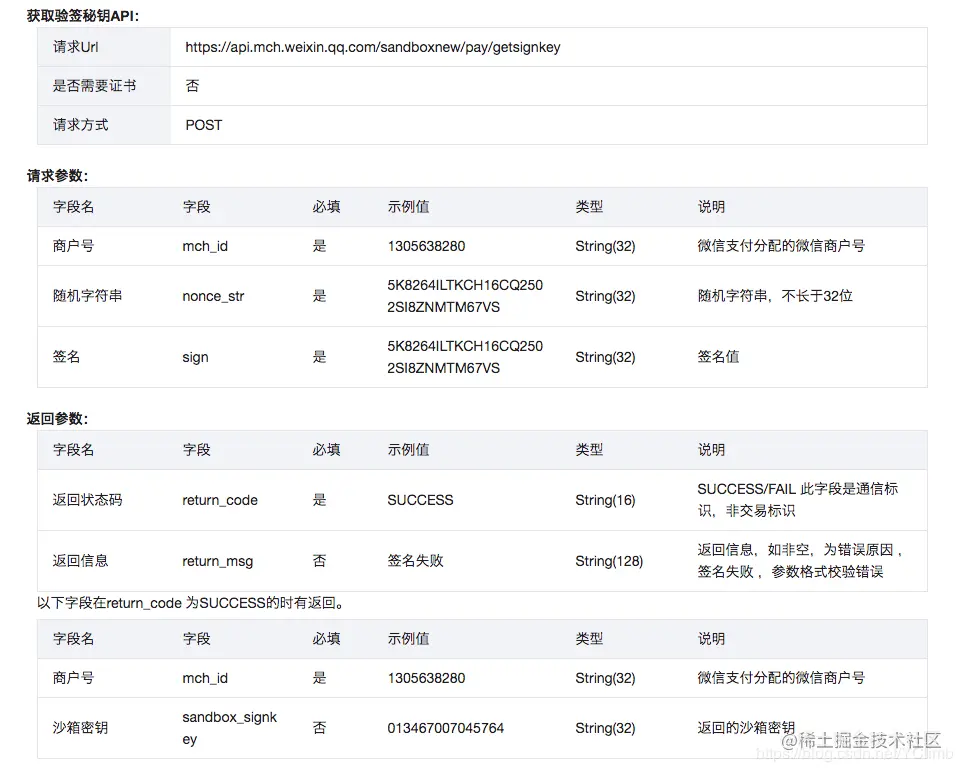Viewport: 963px width, 772px height.
Task: Click '否' in the return_msg row
Action: tap(319, 561)
